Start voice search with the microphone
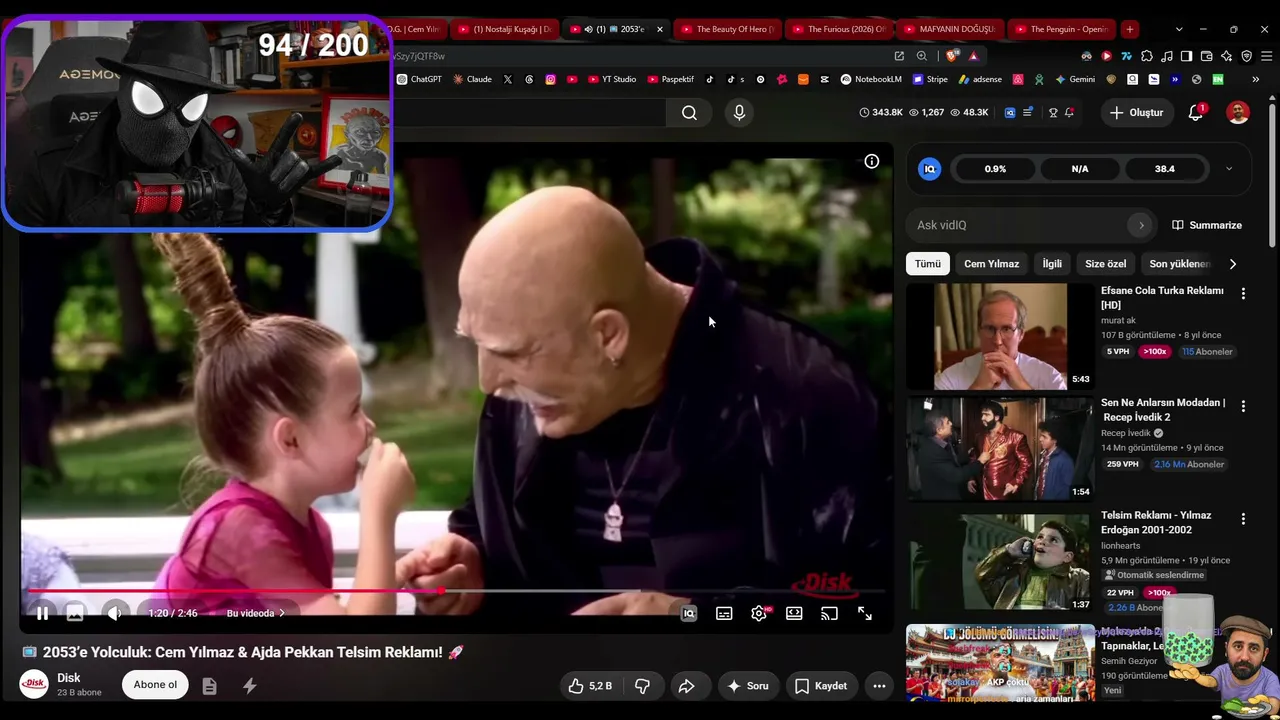 pos(739,113)
